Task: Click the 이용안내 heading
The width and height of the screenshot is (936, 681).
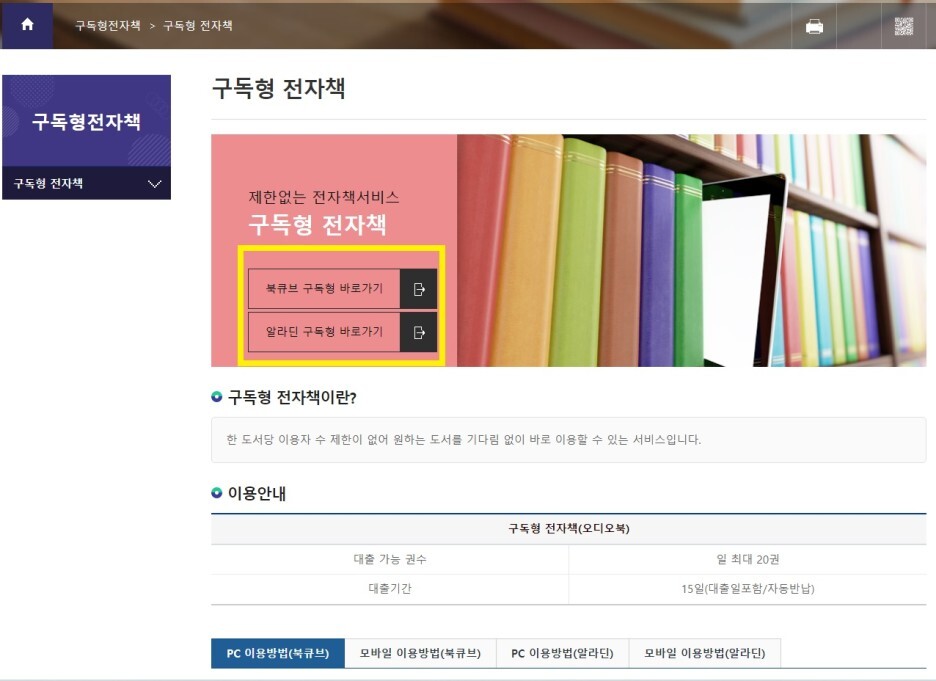Action: pyautogui.click(x=257, y=494)
